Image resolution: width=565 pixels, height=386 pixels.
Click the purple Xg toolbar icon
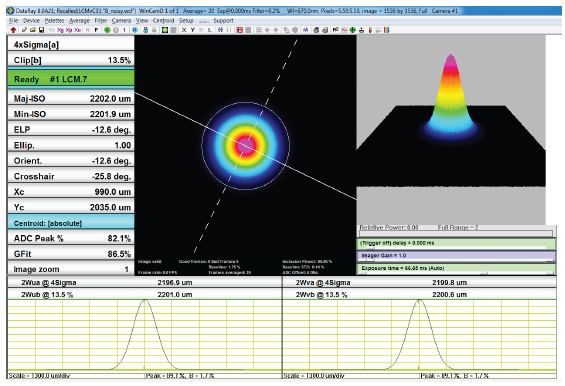[60, 30]
